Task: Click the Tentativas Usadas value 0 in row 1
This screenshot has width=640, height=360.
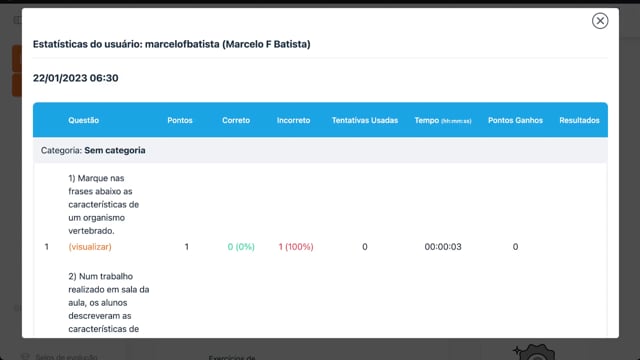Action: 364,247
